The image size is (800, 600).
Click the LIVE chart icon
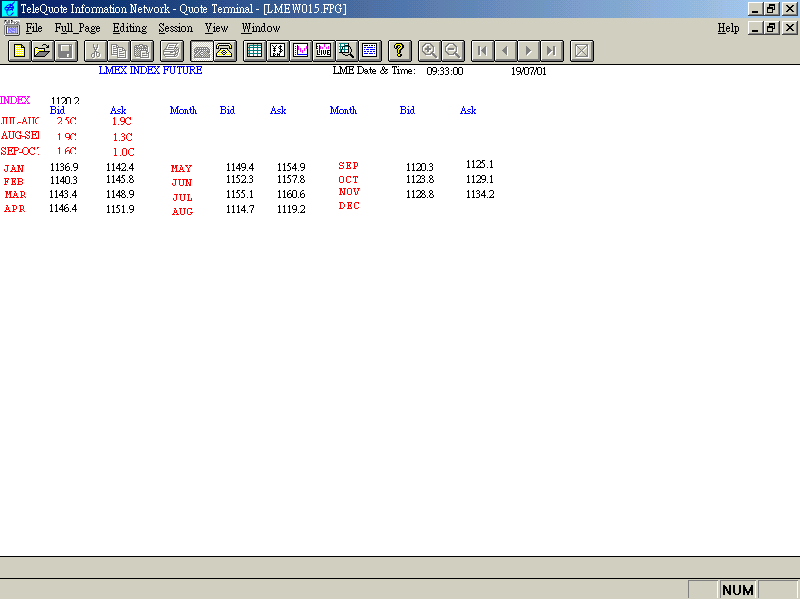[x=323, y=51]
